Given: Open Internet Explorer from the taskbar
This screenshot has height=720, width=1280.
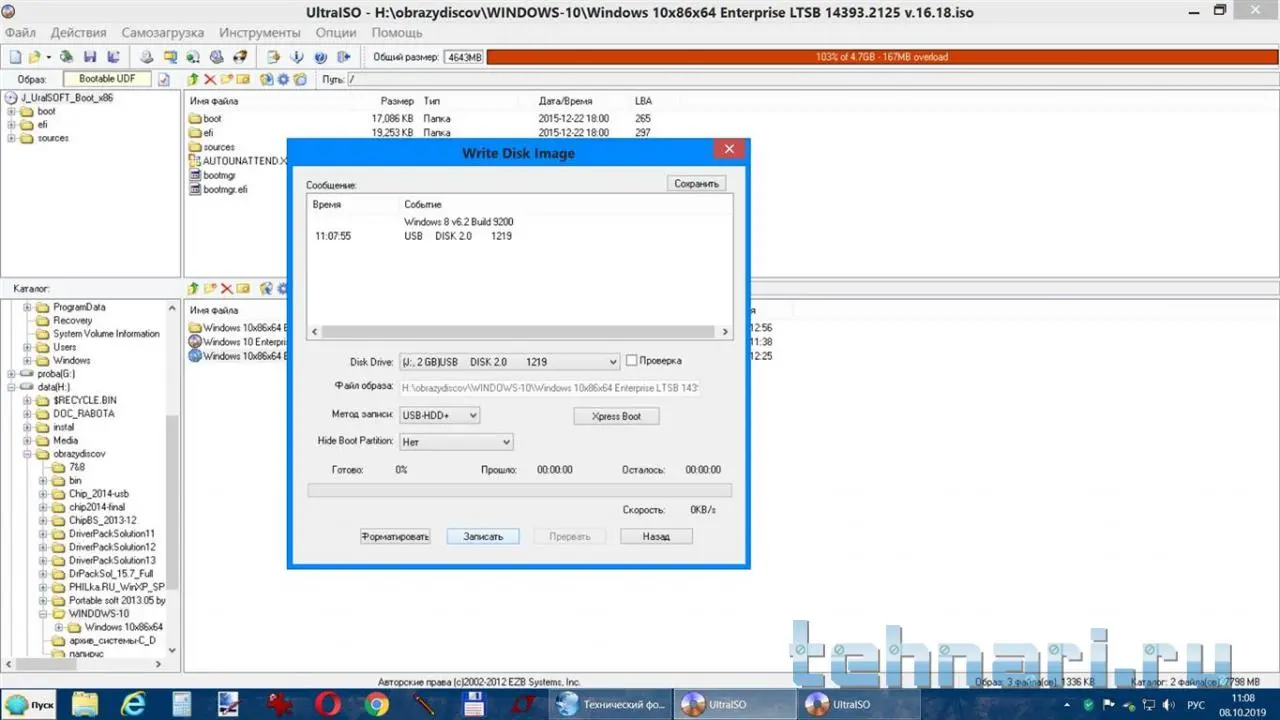Looking at the screenshot, I should coord(132,704).
